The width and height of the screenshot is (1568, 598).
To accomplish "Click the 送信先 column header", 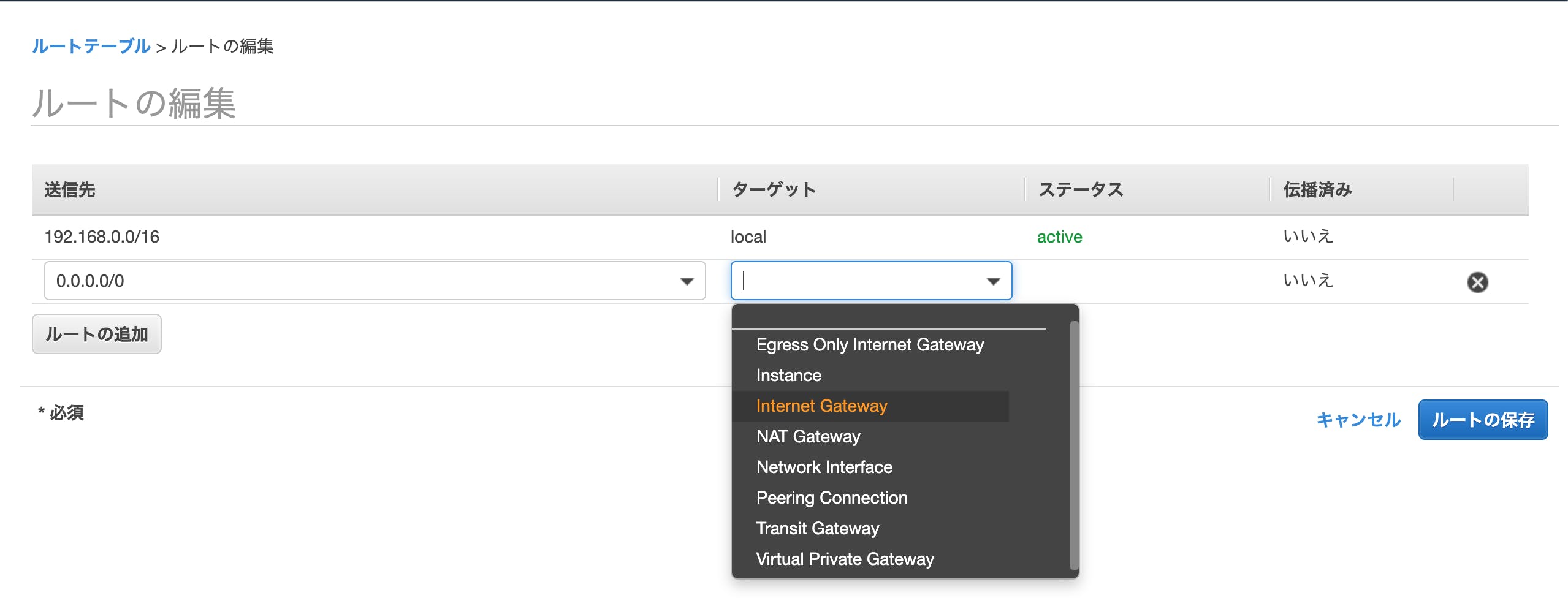I will [70, 189].
